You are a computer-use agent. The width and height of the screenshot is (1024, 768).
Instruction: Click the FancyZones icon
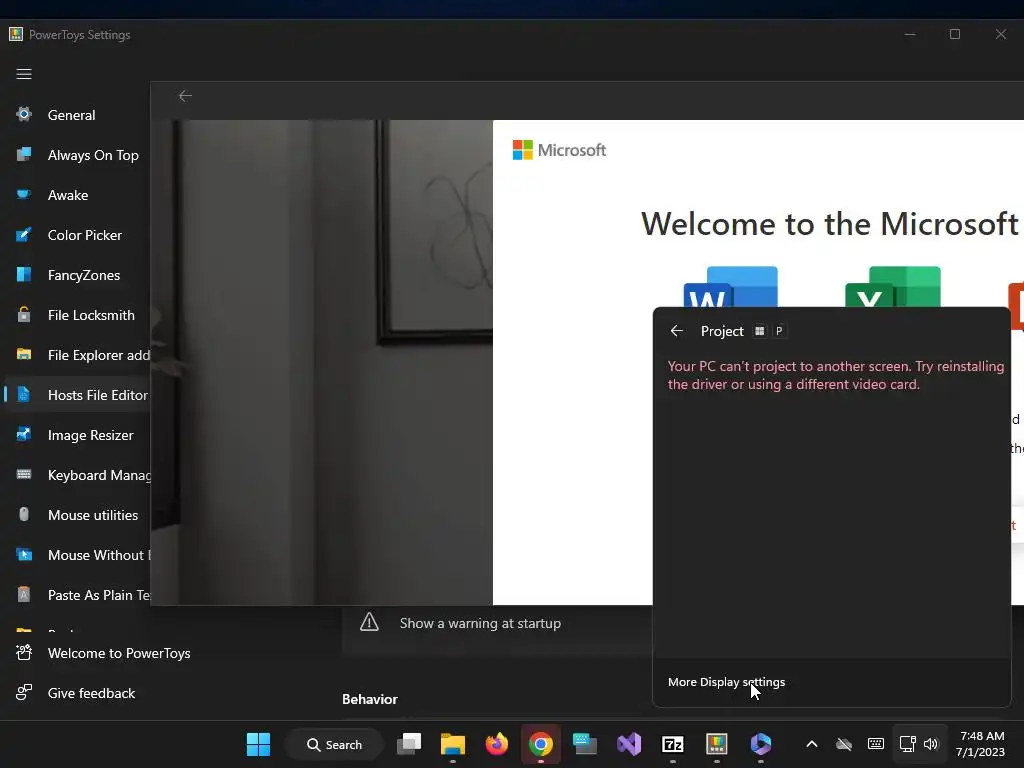pos(24,274)
